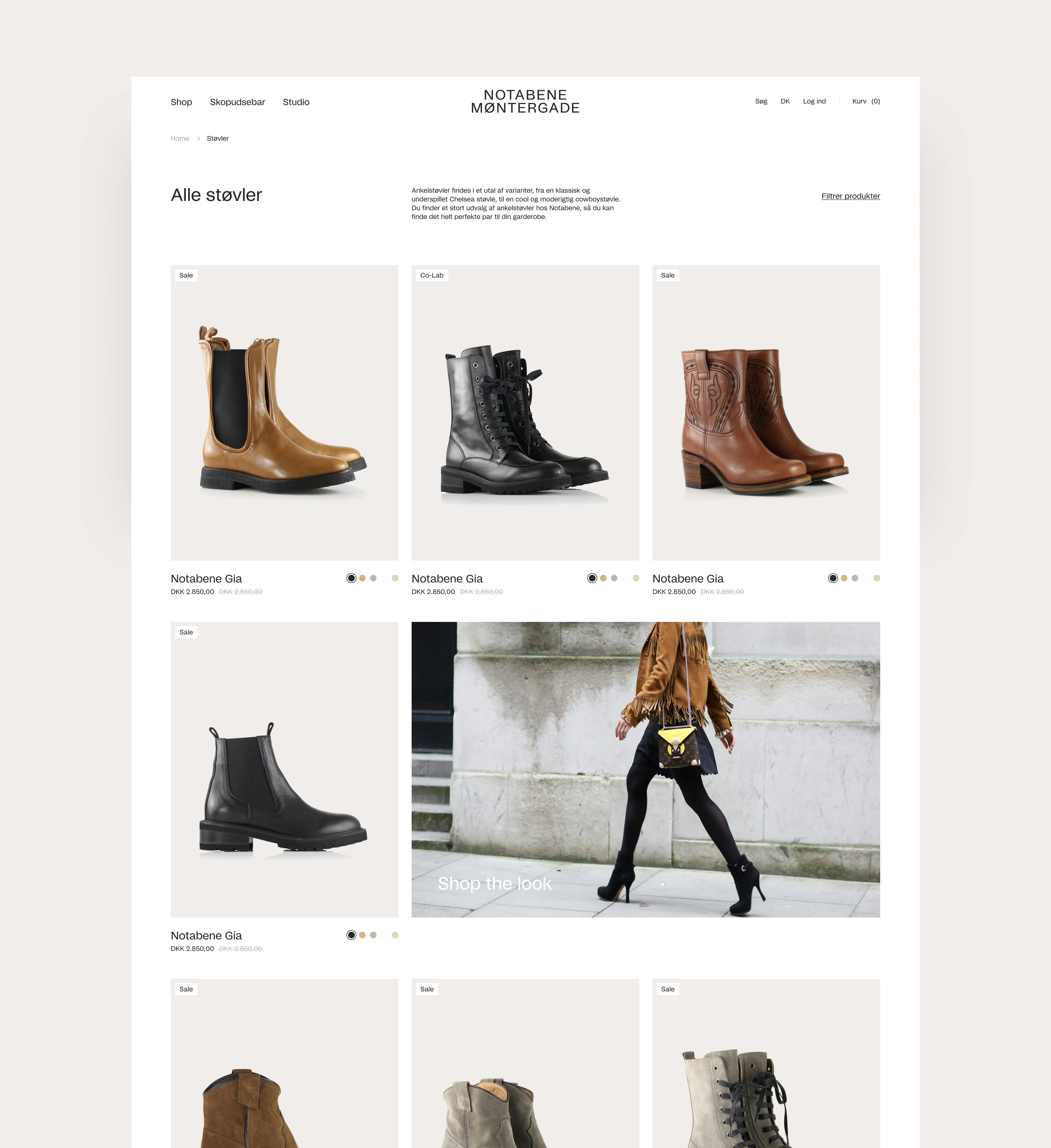Go to the Studio page
Viewport: 1051px width, 1148px height.
point(296,102)
